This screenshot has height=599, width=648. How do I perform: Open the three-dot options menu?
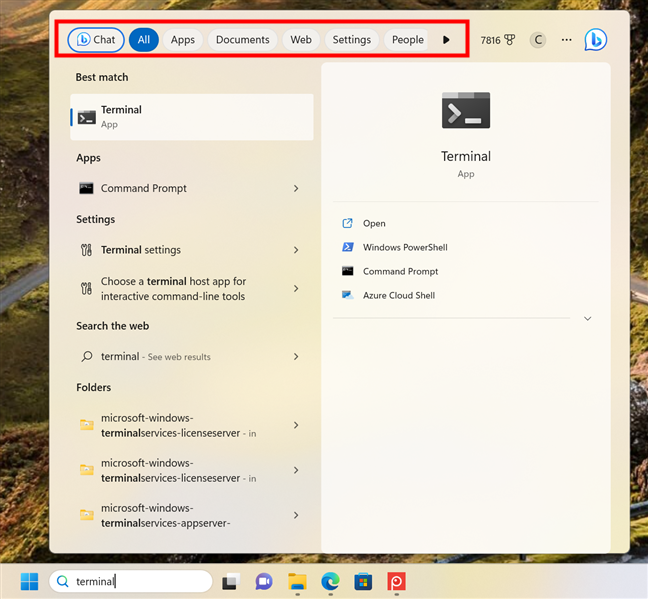(x=567, y=40)
